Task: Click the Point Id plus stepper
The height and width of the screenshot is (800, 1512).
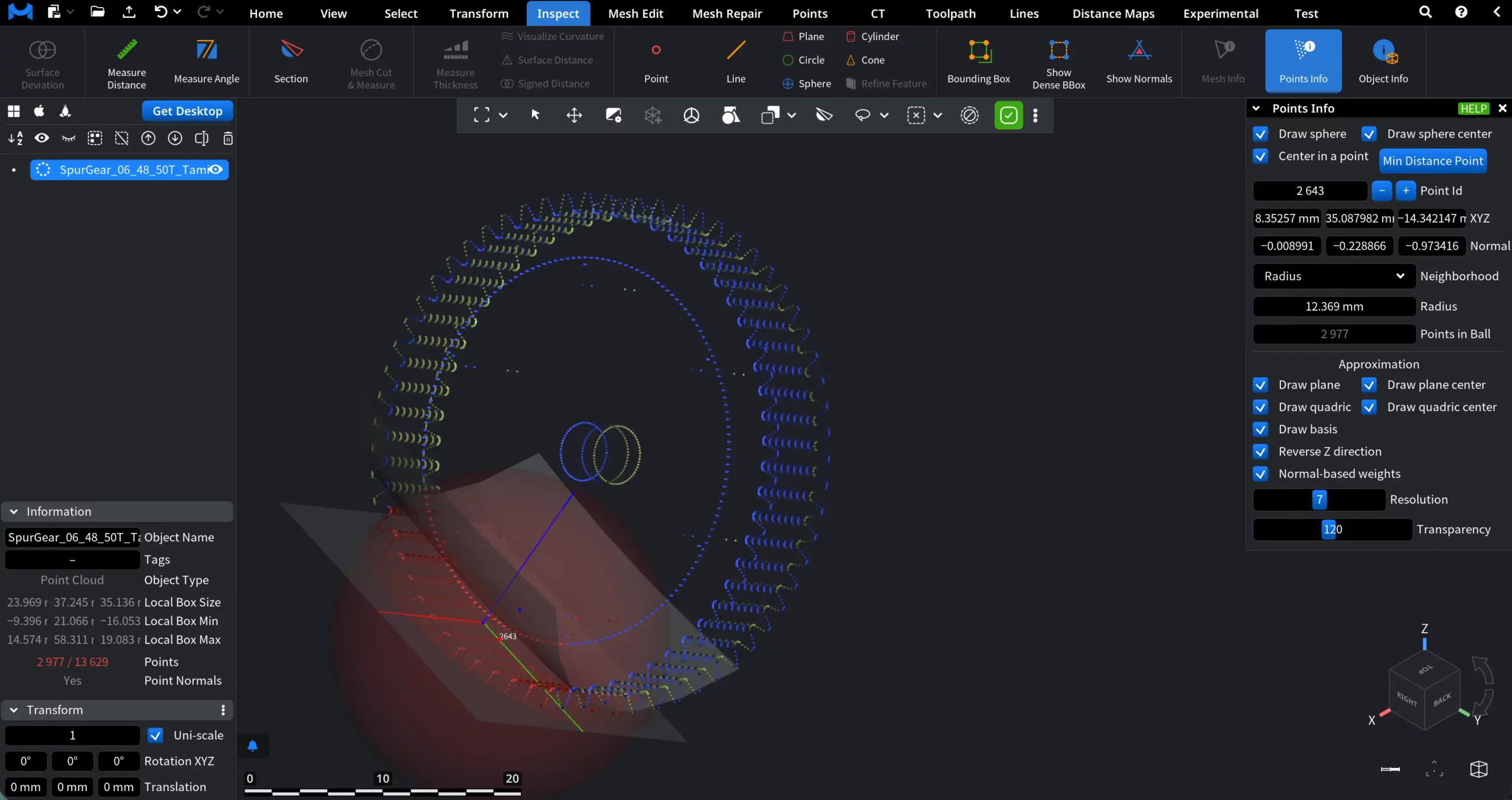Action: point(1406,191)
